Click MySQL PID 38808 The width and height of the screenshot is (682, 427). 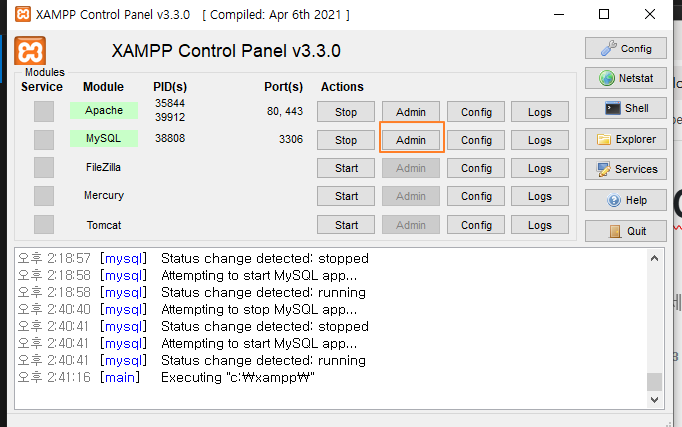tap(170, 138)
